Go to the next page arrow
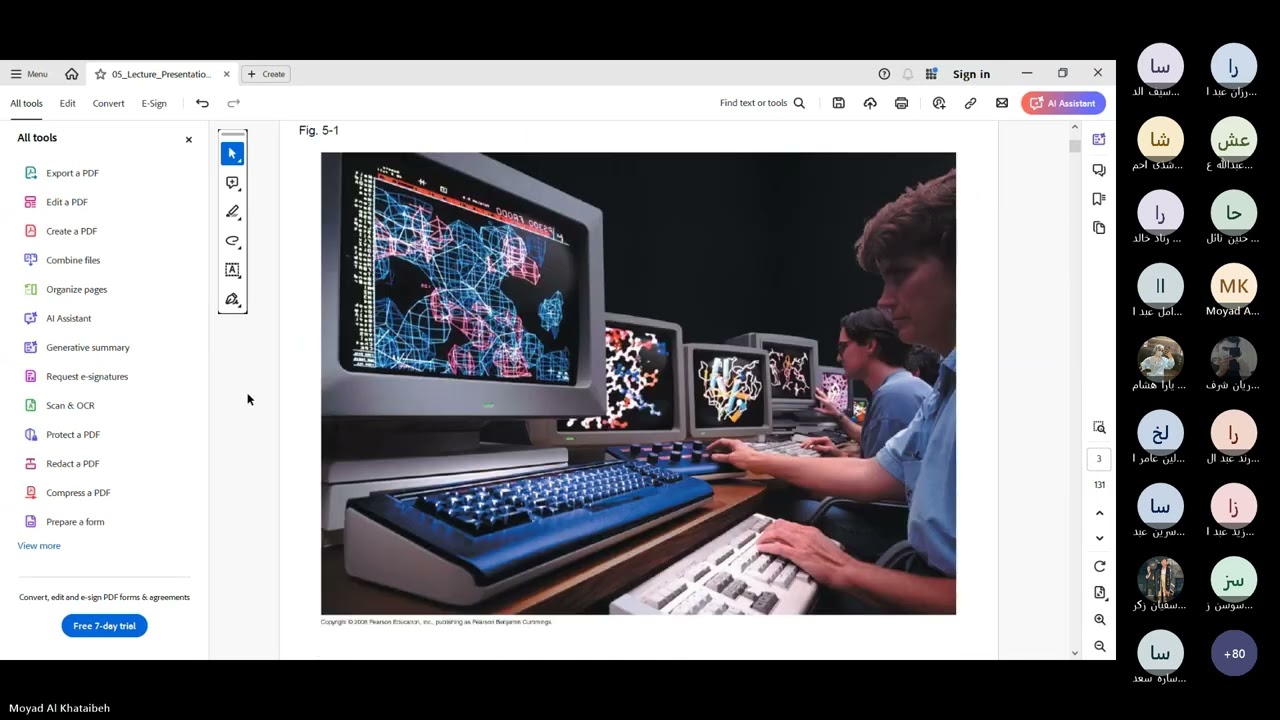Screen dimensions: 1280x720 tap(1099, 538)
